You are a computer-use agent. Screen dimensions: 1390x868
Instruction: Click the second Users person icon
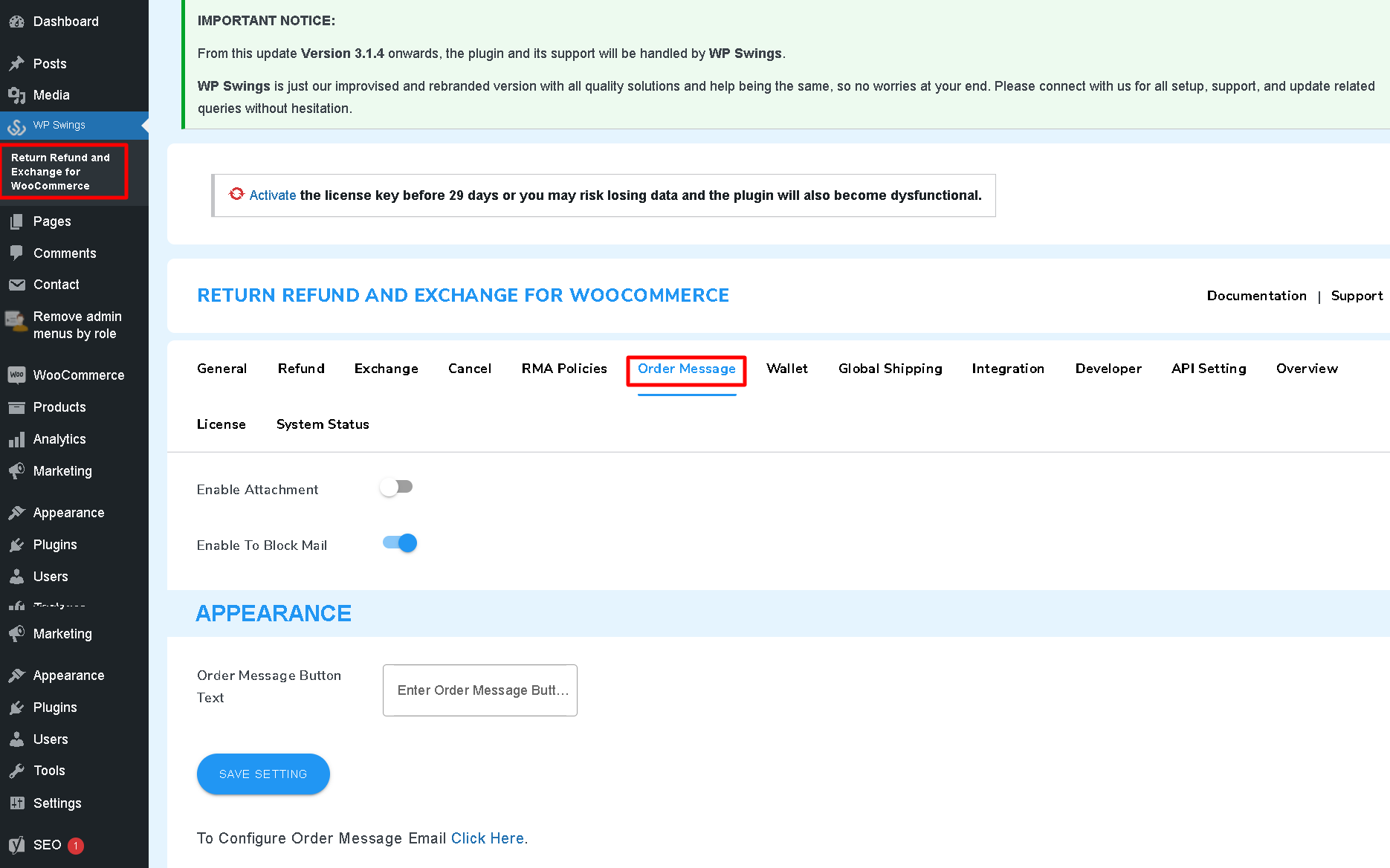[x=16, y=739]
